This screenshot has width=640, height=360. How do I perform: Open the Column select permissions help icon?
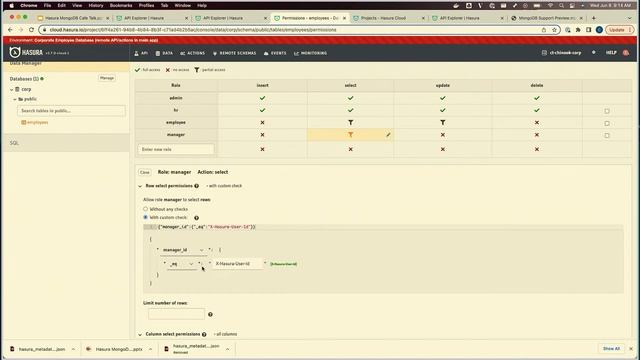[x=204, y=334]
